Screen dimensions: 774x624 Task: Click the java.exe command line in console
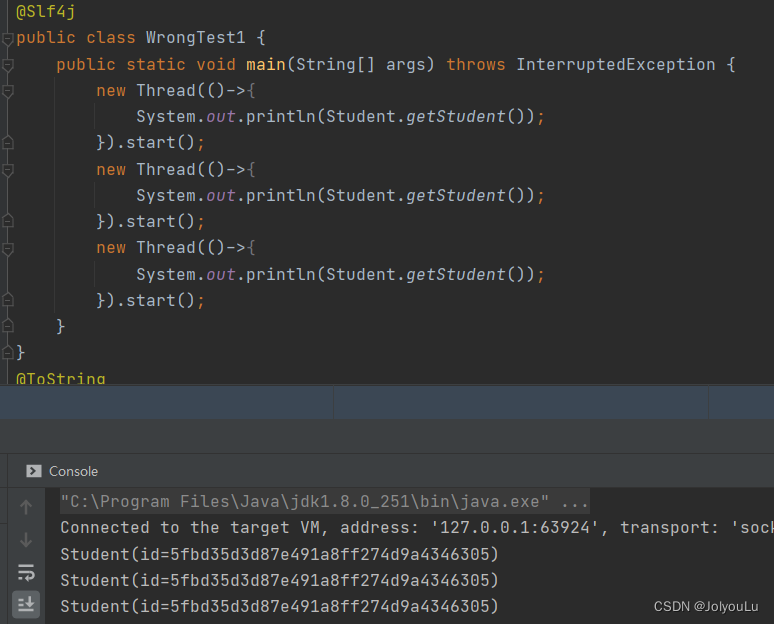click(324, 502)
